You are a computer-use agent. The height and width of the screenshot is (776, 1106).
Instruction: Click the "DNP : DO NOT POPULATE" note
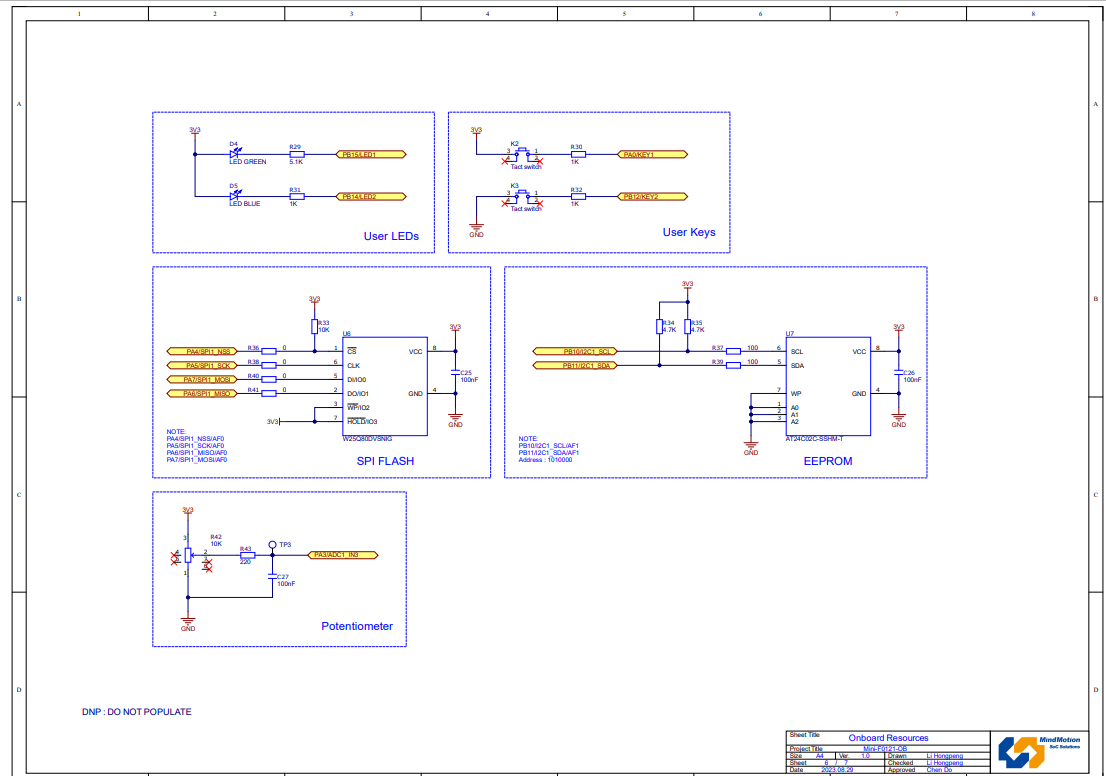click(x=137, y=712)
